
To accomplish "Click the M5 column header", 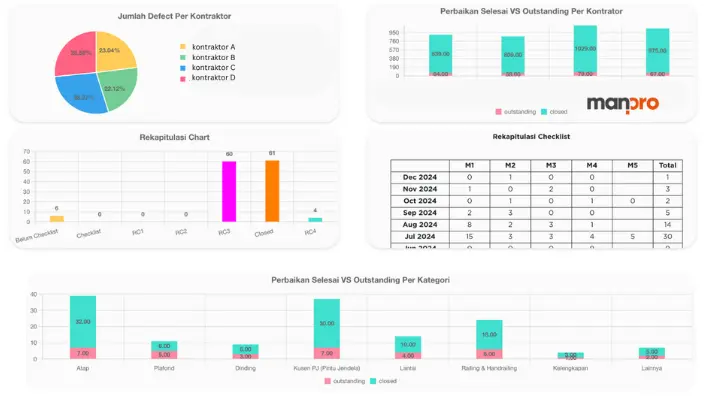I will (x=633, y=165).
